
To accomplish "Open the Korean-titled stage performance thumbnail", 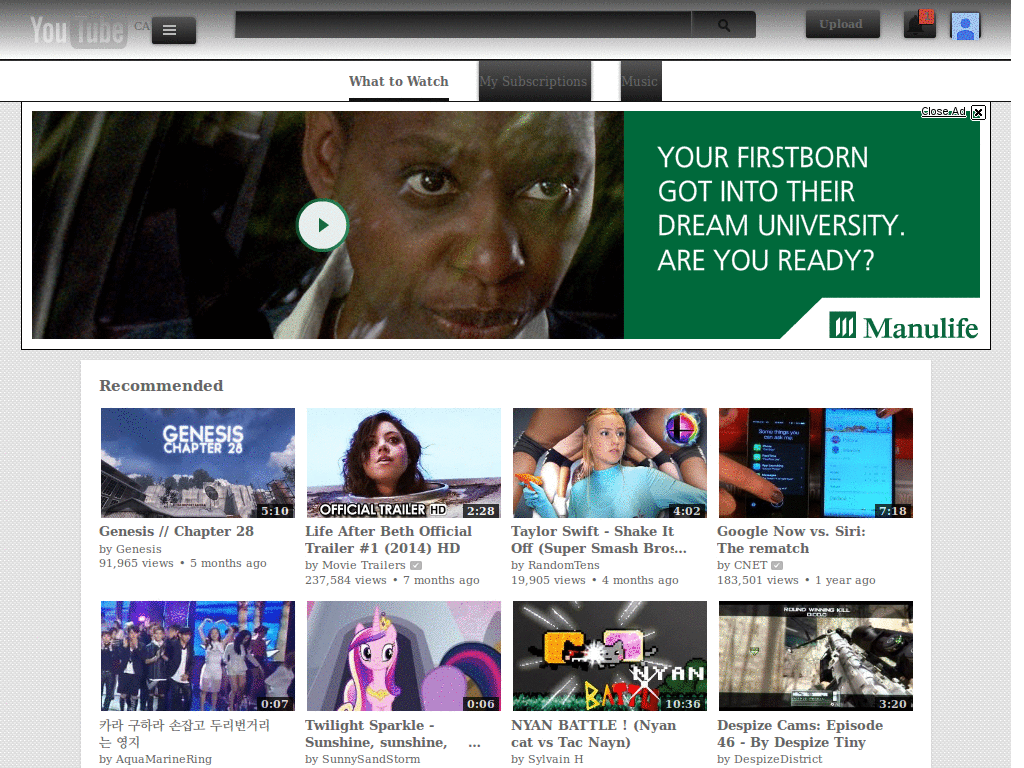I will pos(198,656).
